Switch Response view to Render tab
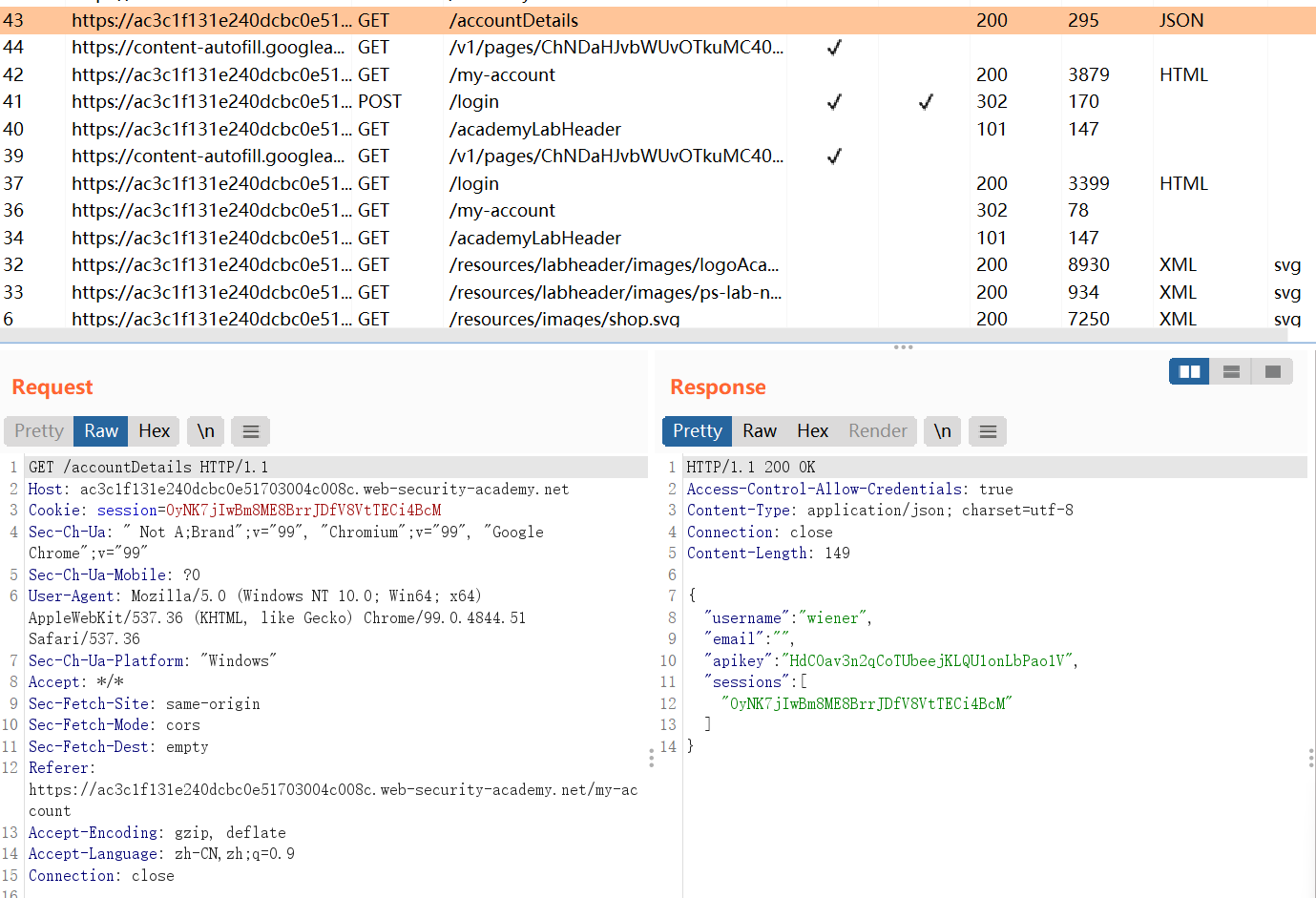This screenshot has width=1316, height=898. [878, 431]
